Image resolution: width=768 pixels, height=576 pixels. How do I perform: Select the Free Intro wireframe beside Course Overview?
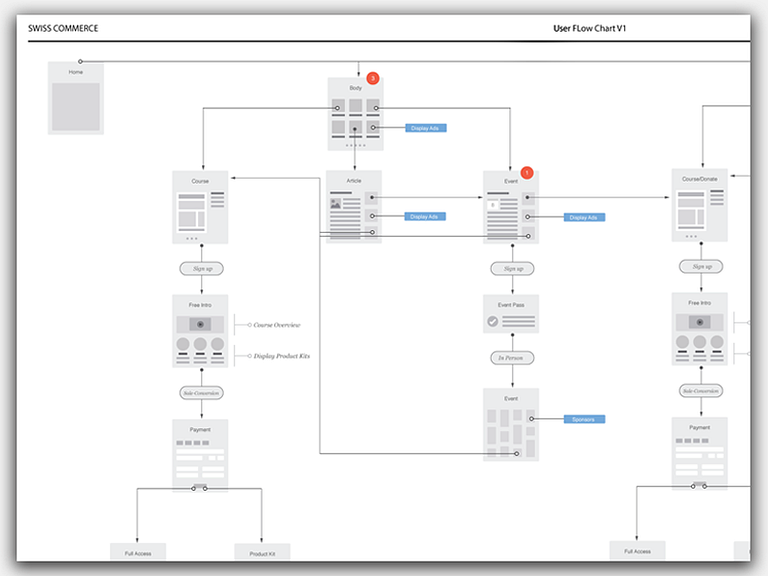click(x=200, y=331)
